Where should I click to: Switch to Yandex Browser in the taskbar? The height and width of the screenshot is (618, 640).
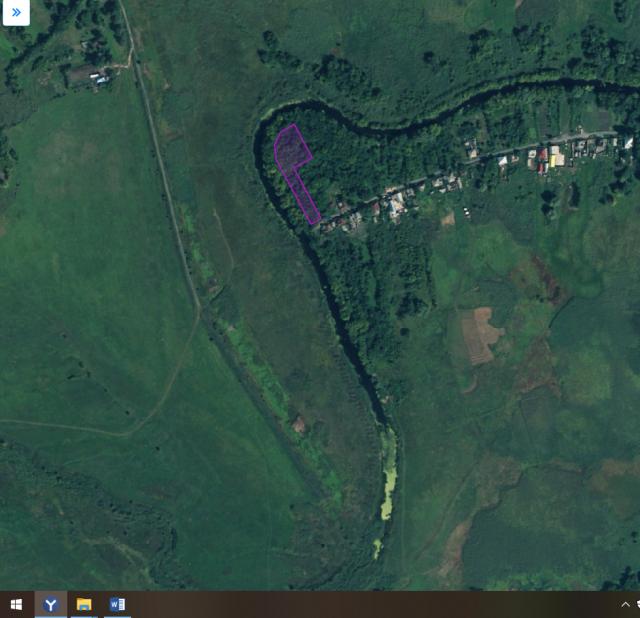point(51,605)
